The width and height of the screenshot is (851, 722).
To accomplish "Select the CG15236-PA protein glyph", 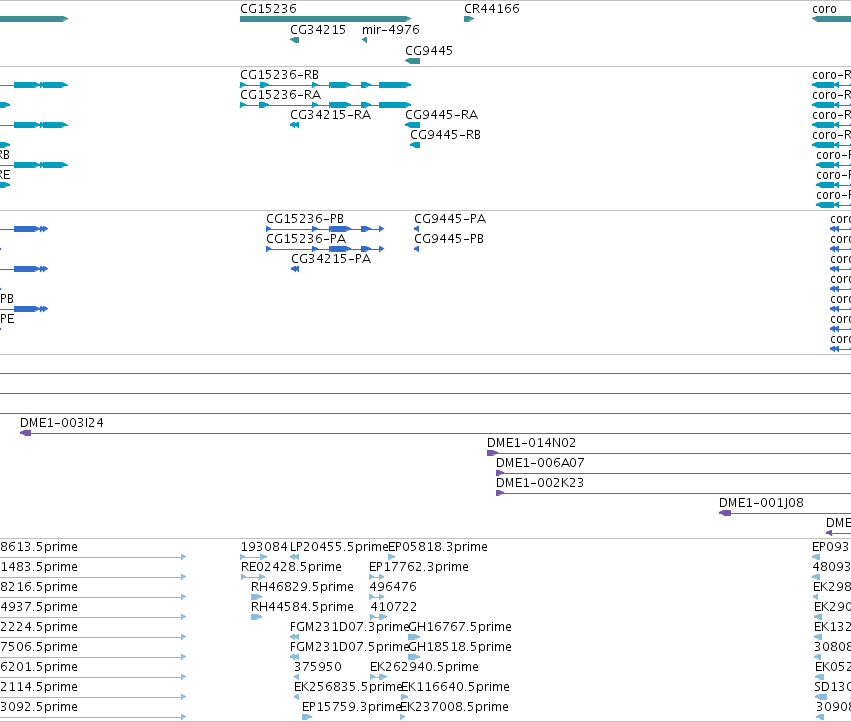I will tap(325, 249).
